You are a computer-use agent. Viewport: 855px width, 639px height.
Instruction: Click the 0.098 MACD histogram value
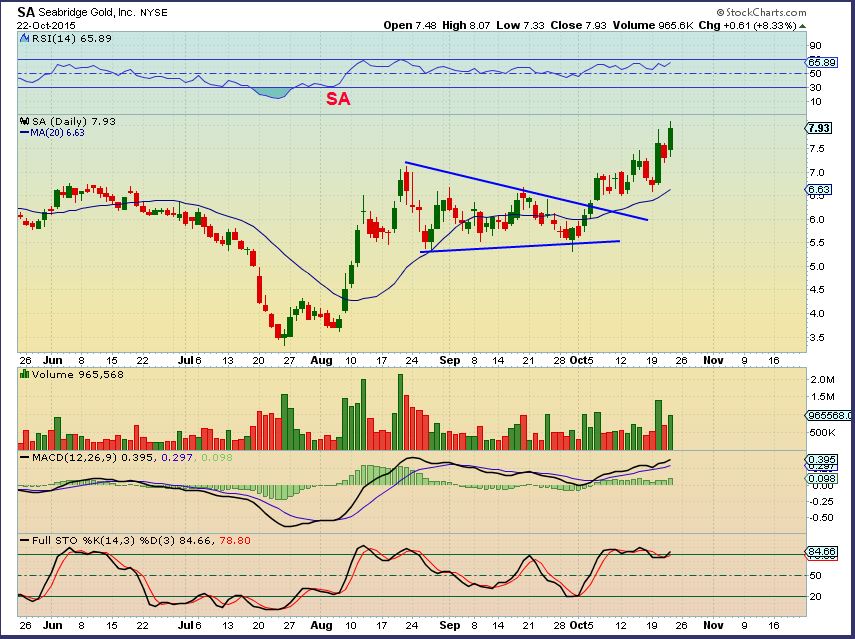coord(216,457)
